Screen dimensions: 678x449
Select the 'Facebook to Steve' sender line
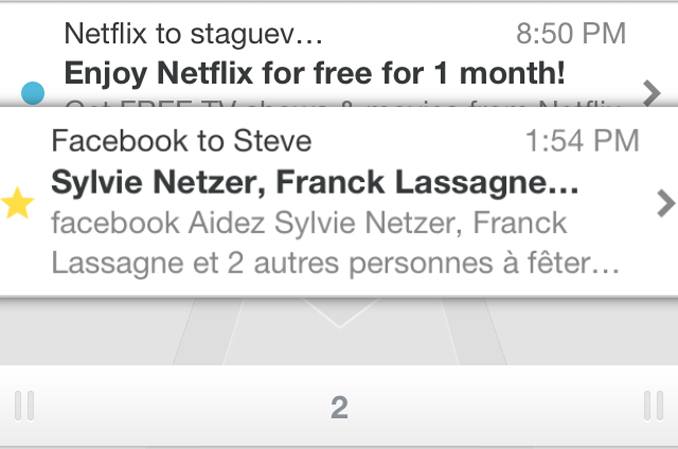[182, 141]
